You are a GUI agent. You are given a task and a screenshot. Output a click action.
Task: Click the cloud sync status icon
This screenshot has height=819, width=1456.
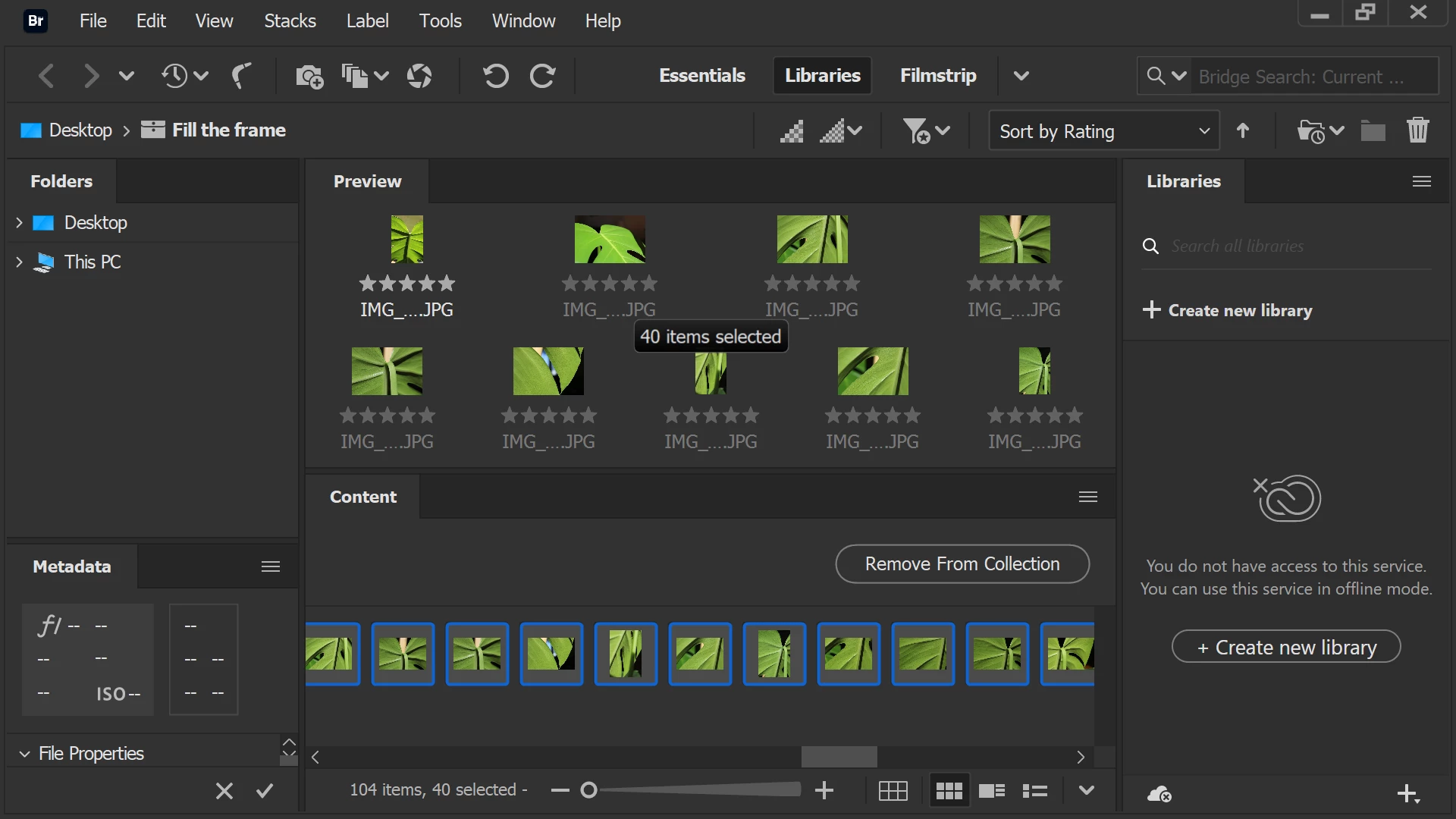click(1159, 794)
